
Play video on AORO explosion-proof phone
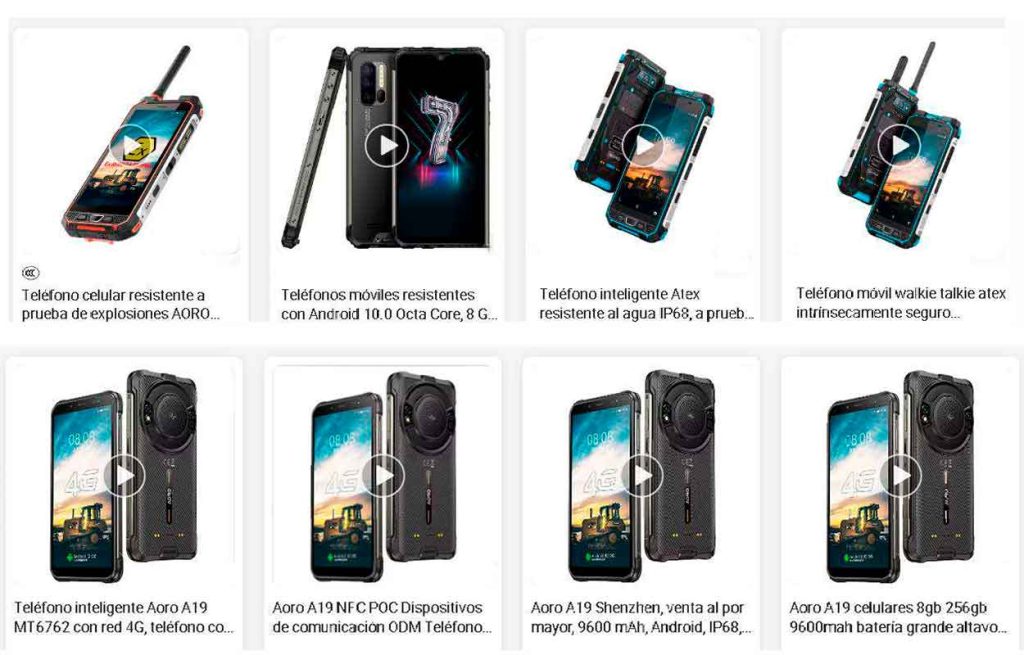[131, 146]
